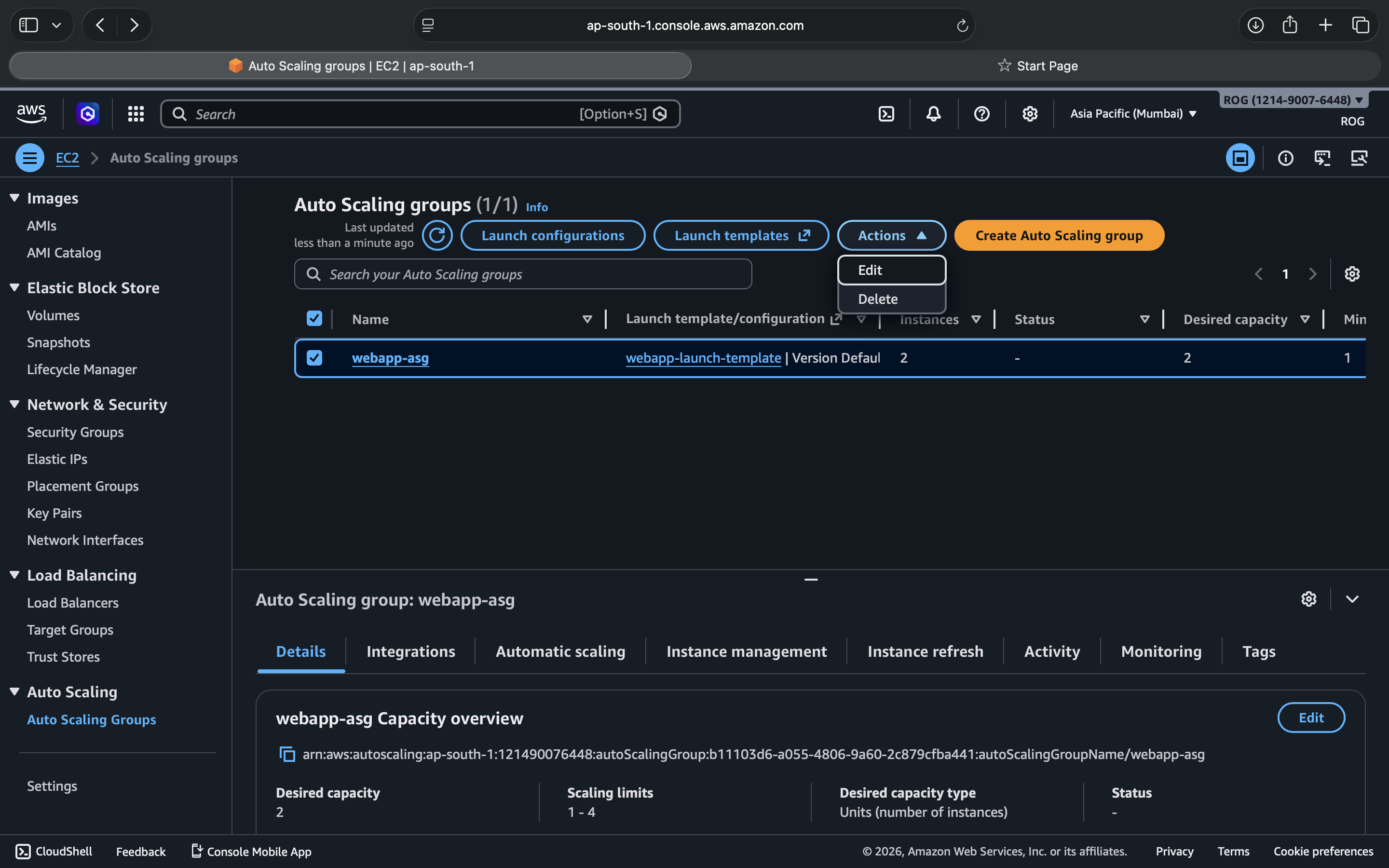This screenshot has width=1389, height=868.
Task: Open the AWS services grid menu
Action: click(x=136, y=114)
